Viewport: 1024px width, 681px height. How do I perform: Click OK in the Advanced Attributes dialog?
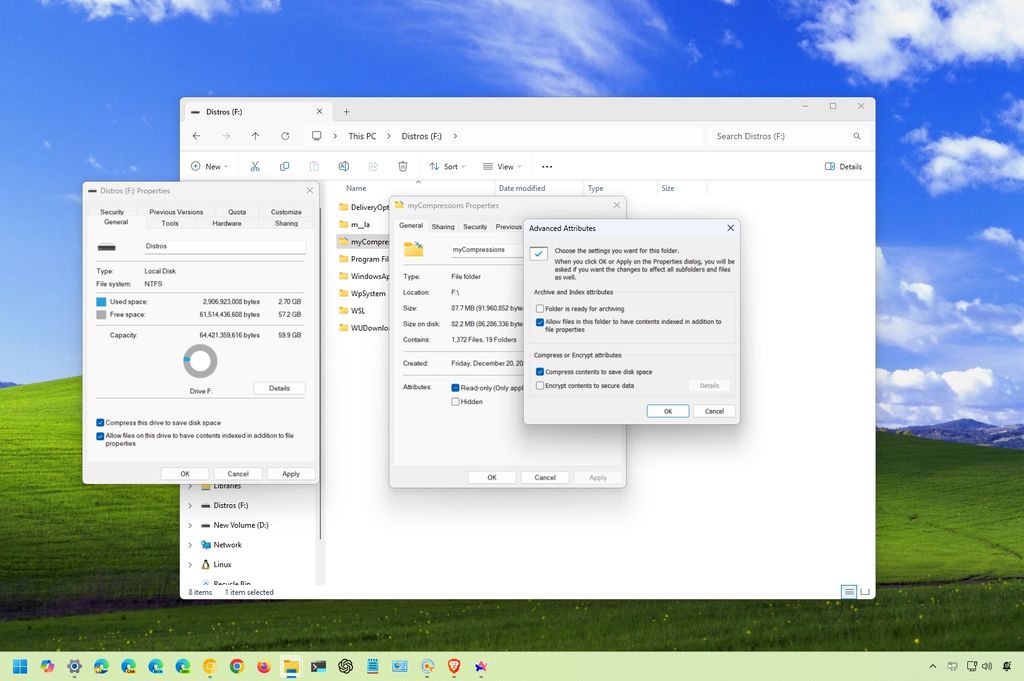click(x=668, y=410)
